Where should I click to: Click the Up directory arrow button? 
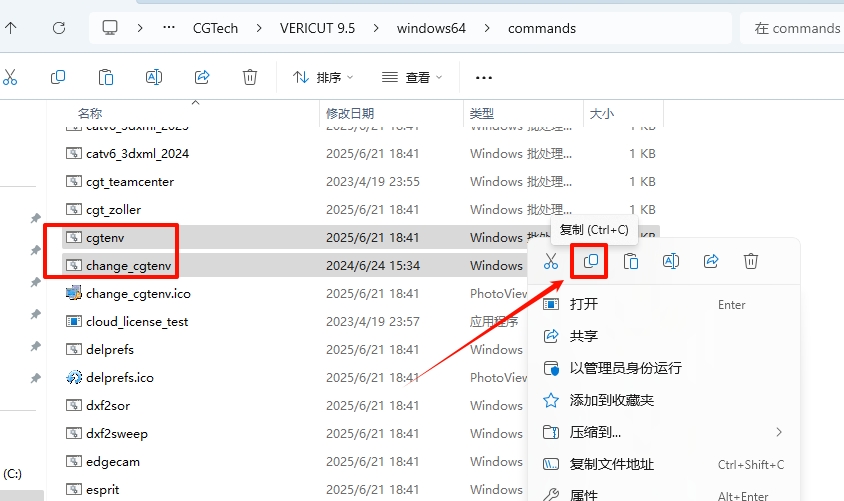coord(11,28)
